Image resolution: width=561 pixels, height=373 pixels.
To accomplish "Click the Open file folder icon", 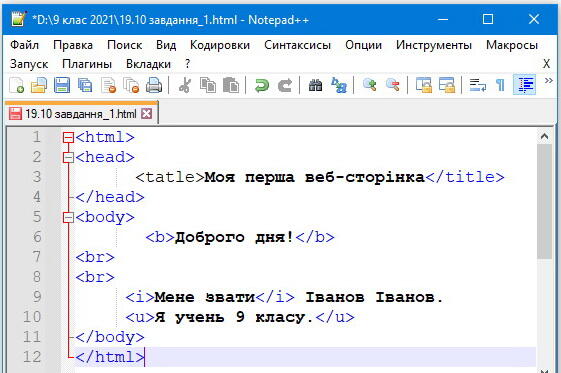I will point(39,85).
